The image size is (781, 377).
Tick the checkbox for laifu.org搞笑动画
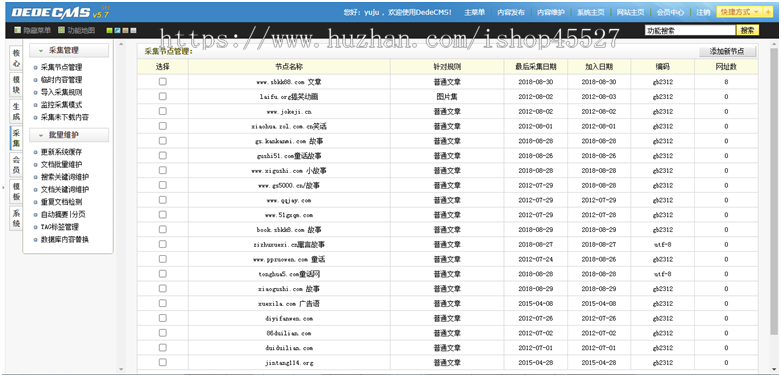tap(162, 97)
